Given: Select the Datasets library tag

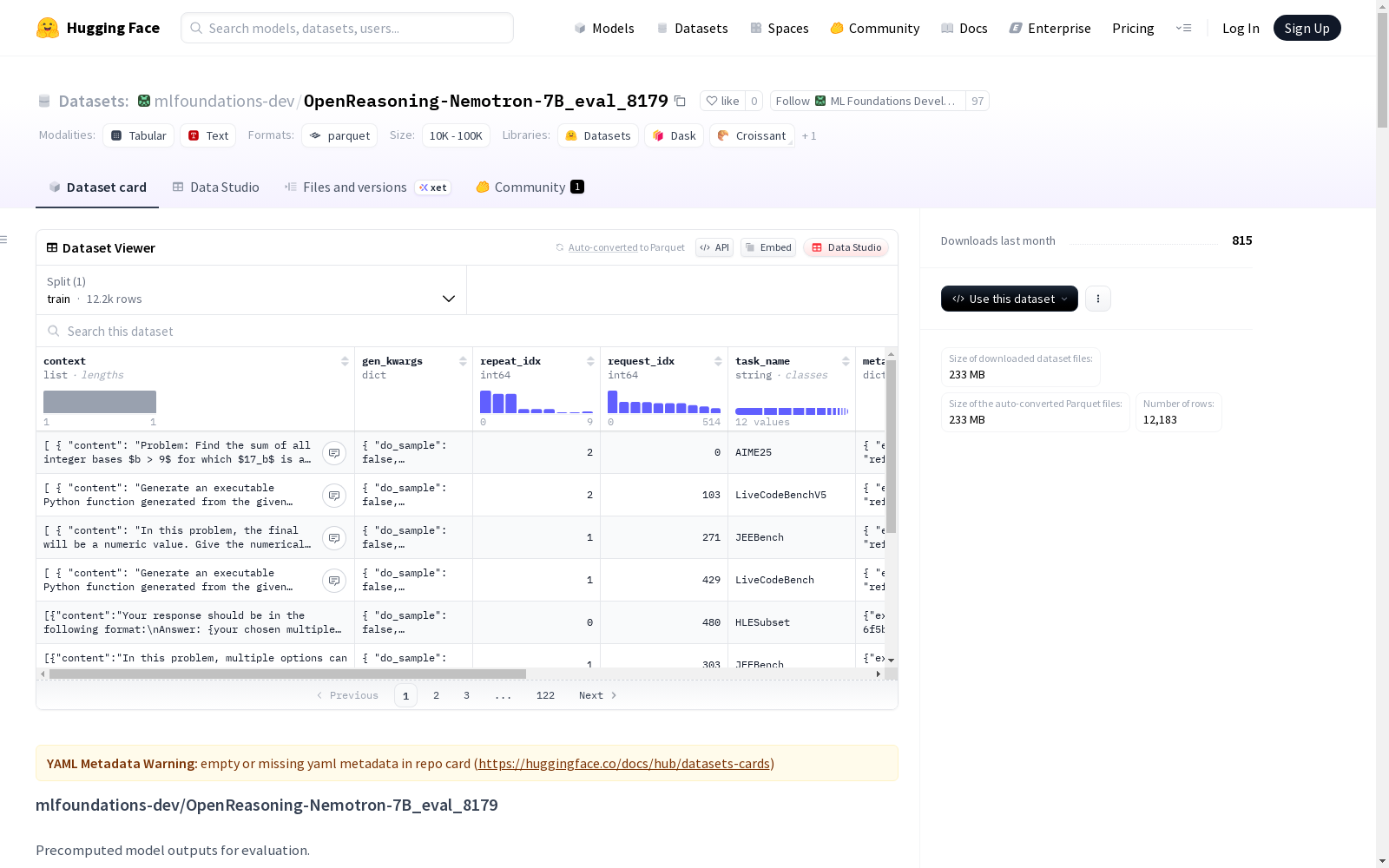Looking at the screenshot, I should pyautogui.click(x=598, y=136).
